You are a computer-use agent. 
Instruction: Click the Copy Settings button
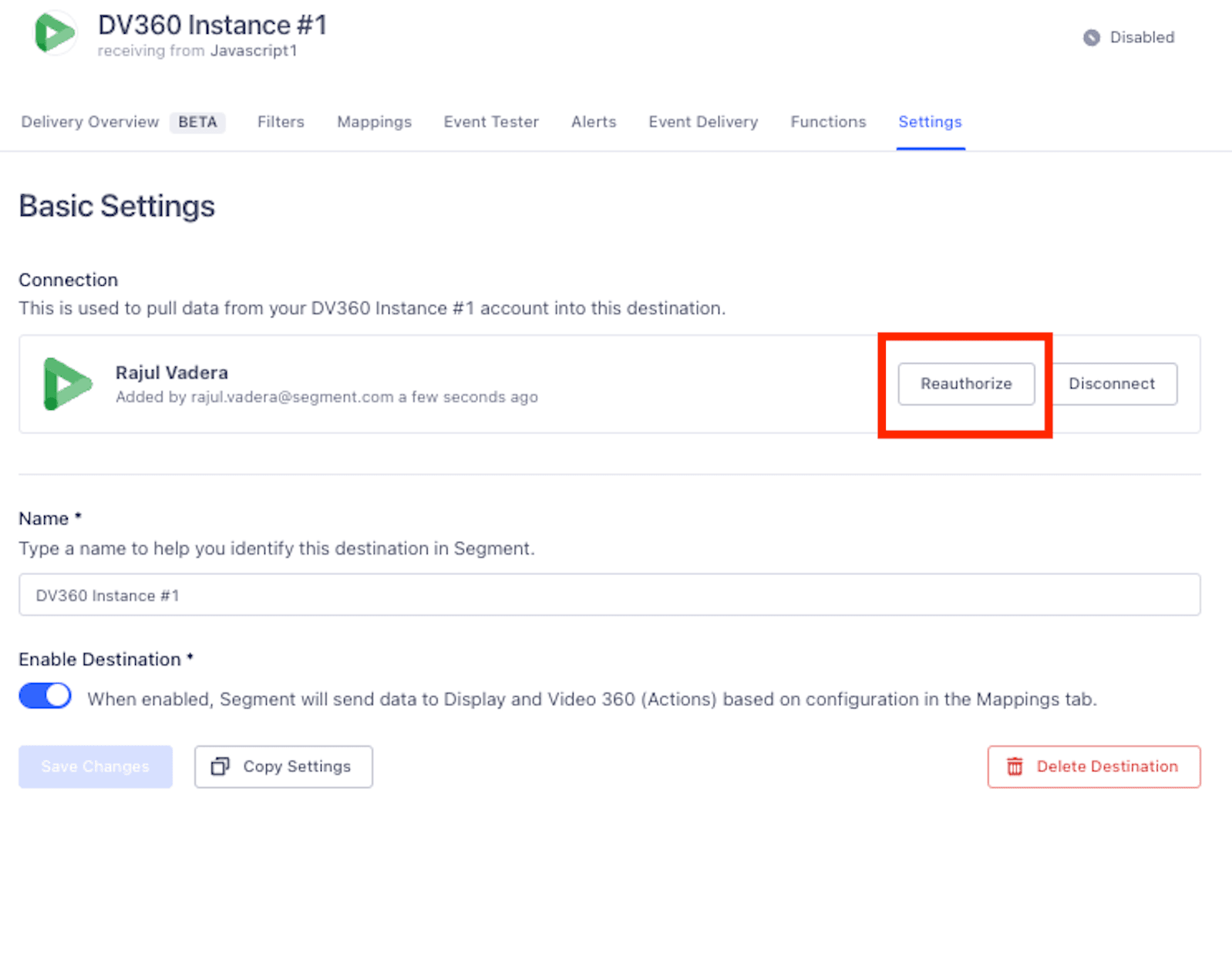[x=284, y=766]
